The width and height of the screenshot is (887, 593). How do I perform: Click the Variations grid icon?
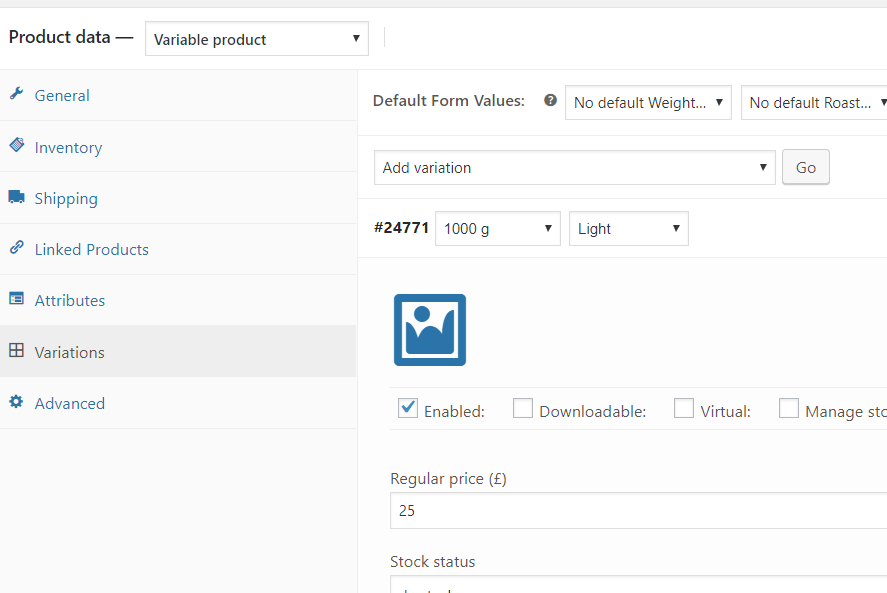(x=16, y=352)
